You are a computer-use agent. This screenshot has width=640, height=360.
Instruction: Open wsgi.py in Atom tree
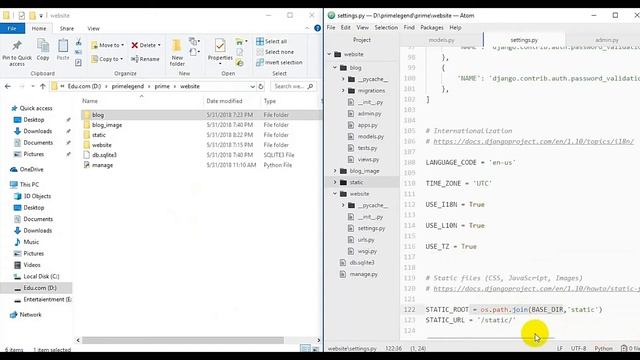coord(367,251)
